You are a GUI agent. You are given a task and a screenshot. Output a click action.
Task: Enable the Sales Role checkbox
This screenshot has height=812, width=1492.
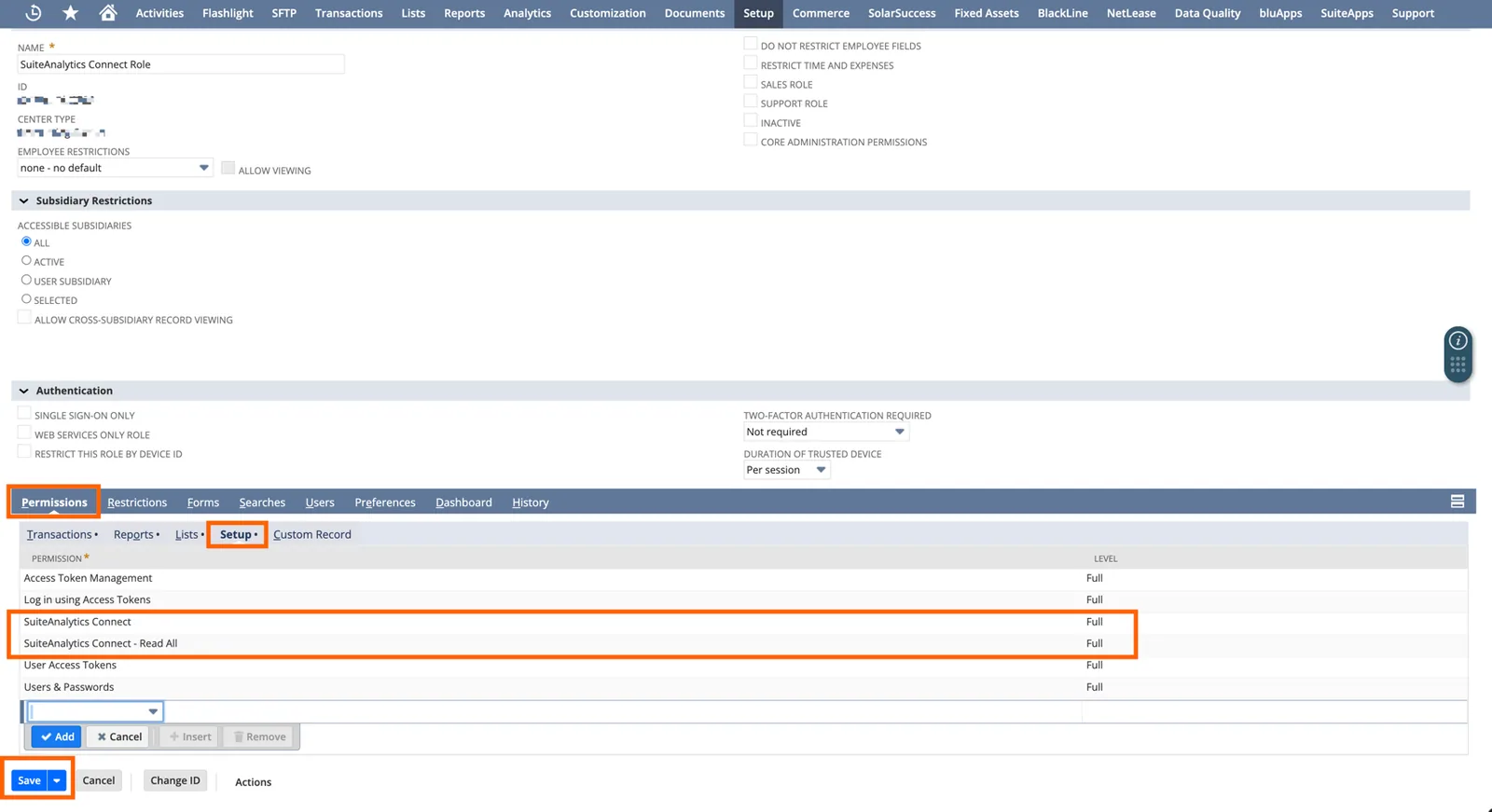(751, 83)
